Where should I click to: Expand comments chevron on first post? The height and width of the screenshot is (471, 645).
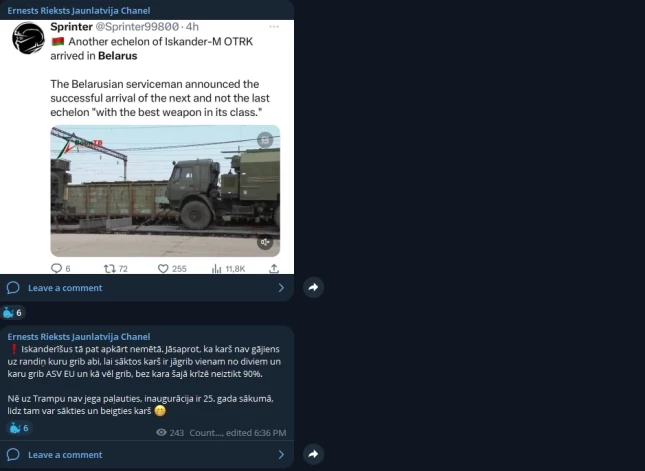[x=281, y=288]
